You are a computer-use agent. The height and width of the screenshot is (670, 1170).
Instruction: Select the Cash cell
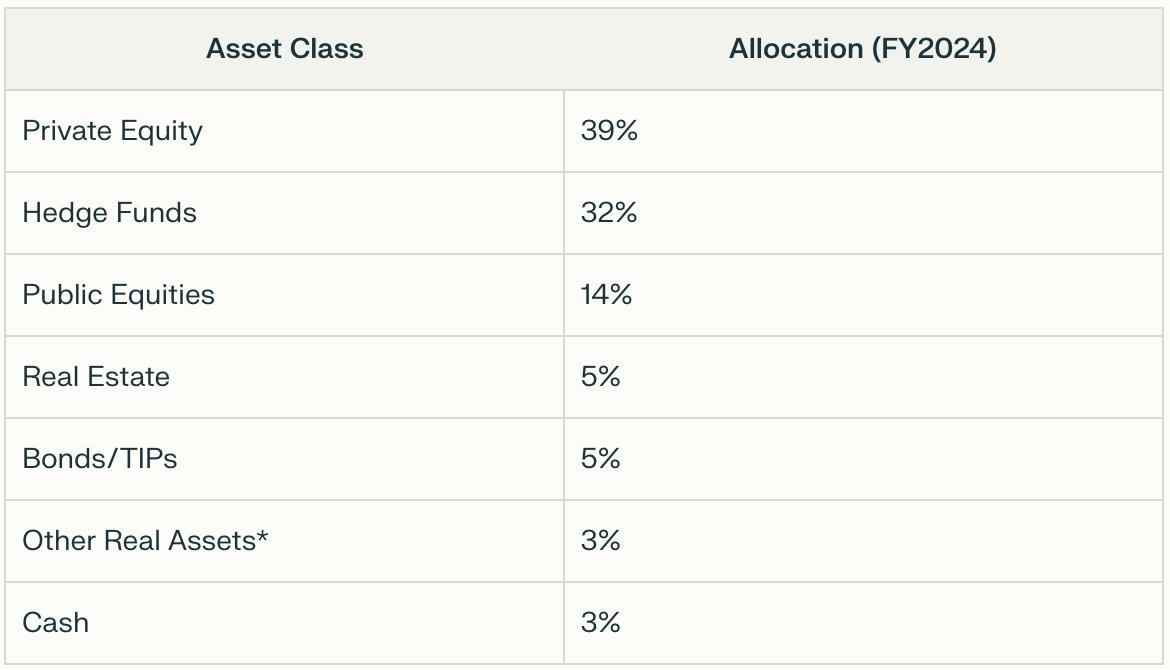[x=55, y=623]
